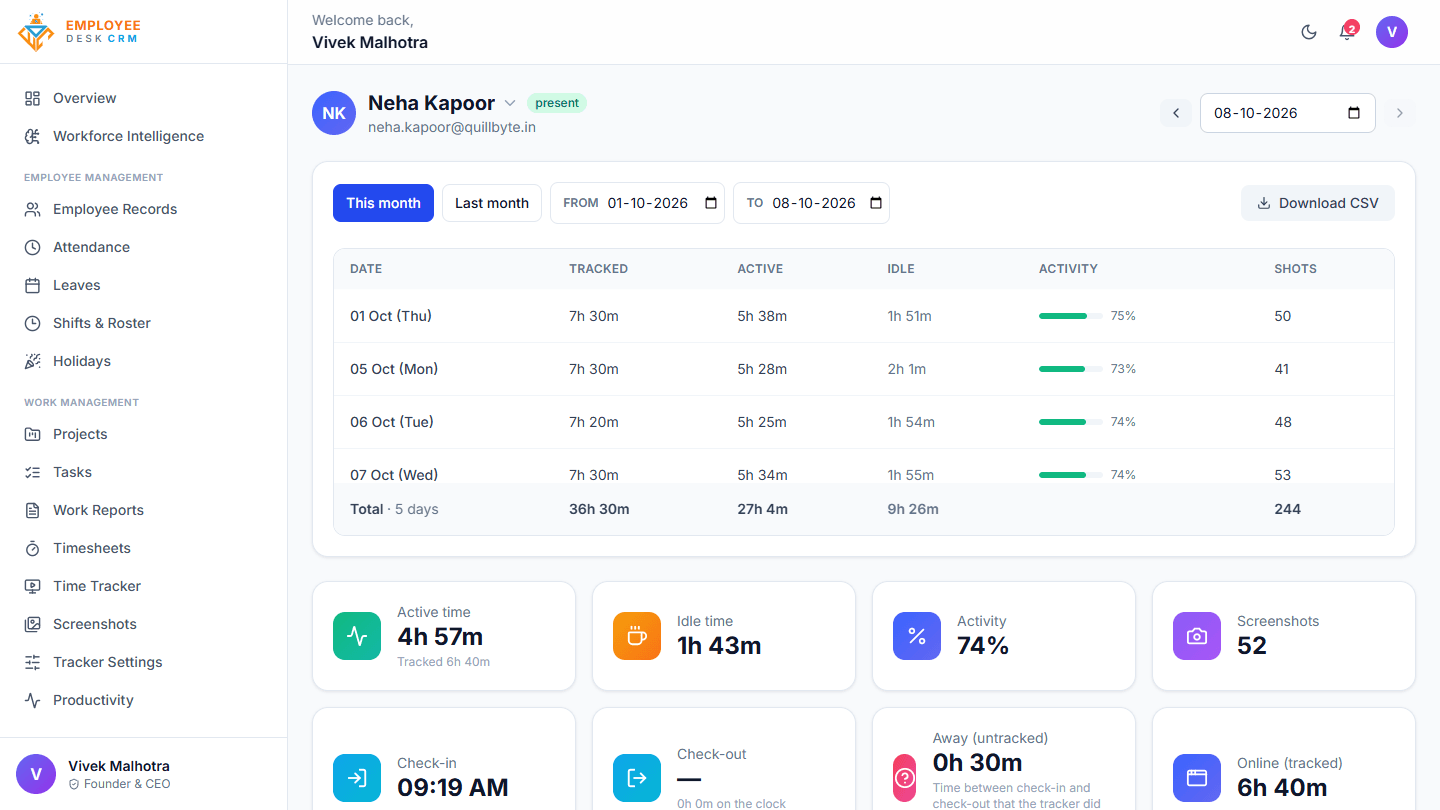Click the 05 Oct (Mon) activity bar
Viewport: 1440px width, 810px height.
(x=1071, y=369)
